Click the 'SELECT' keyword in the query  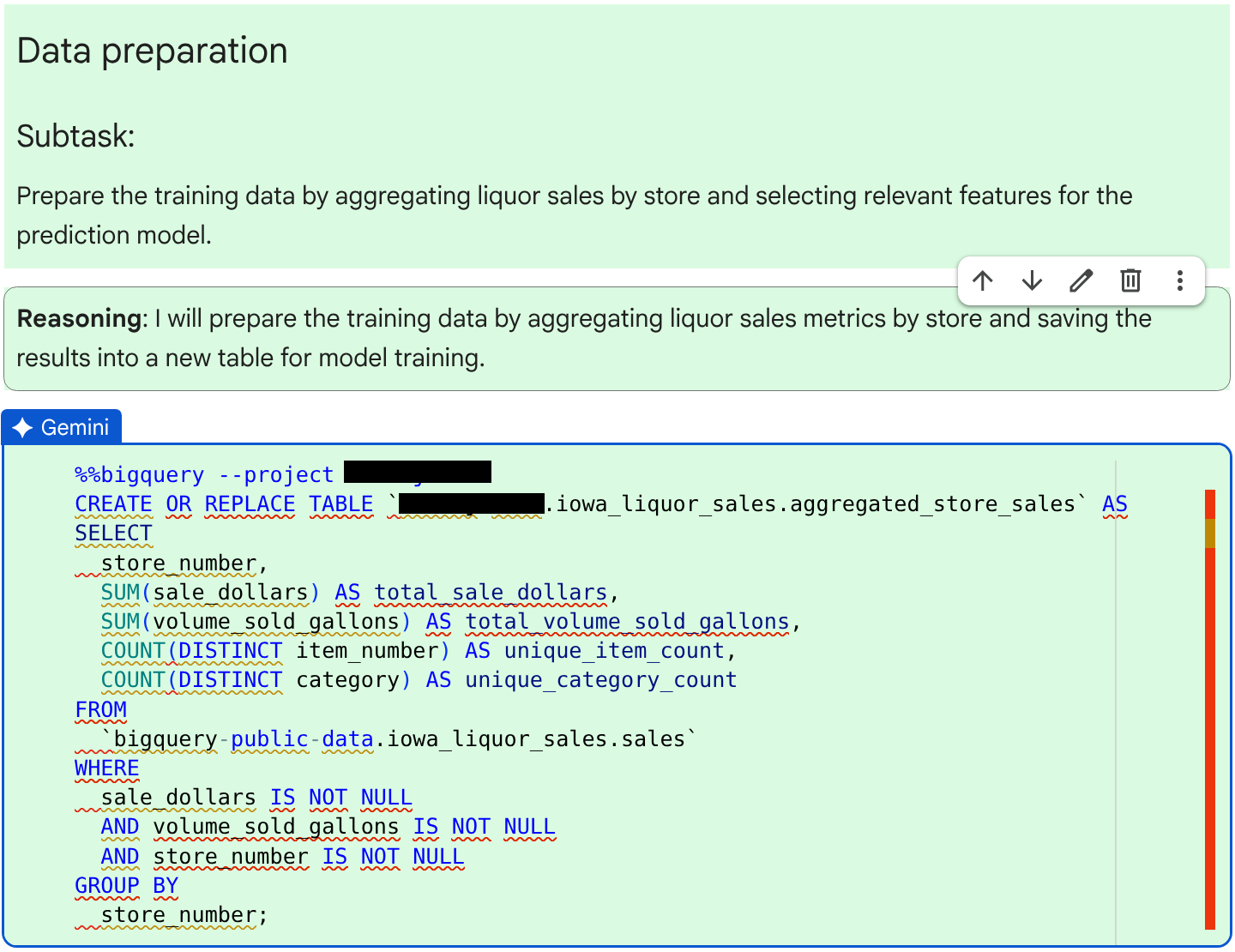coord(113,533)
